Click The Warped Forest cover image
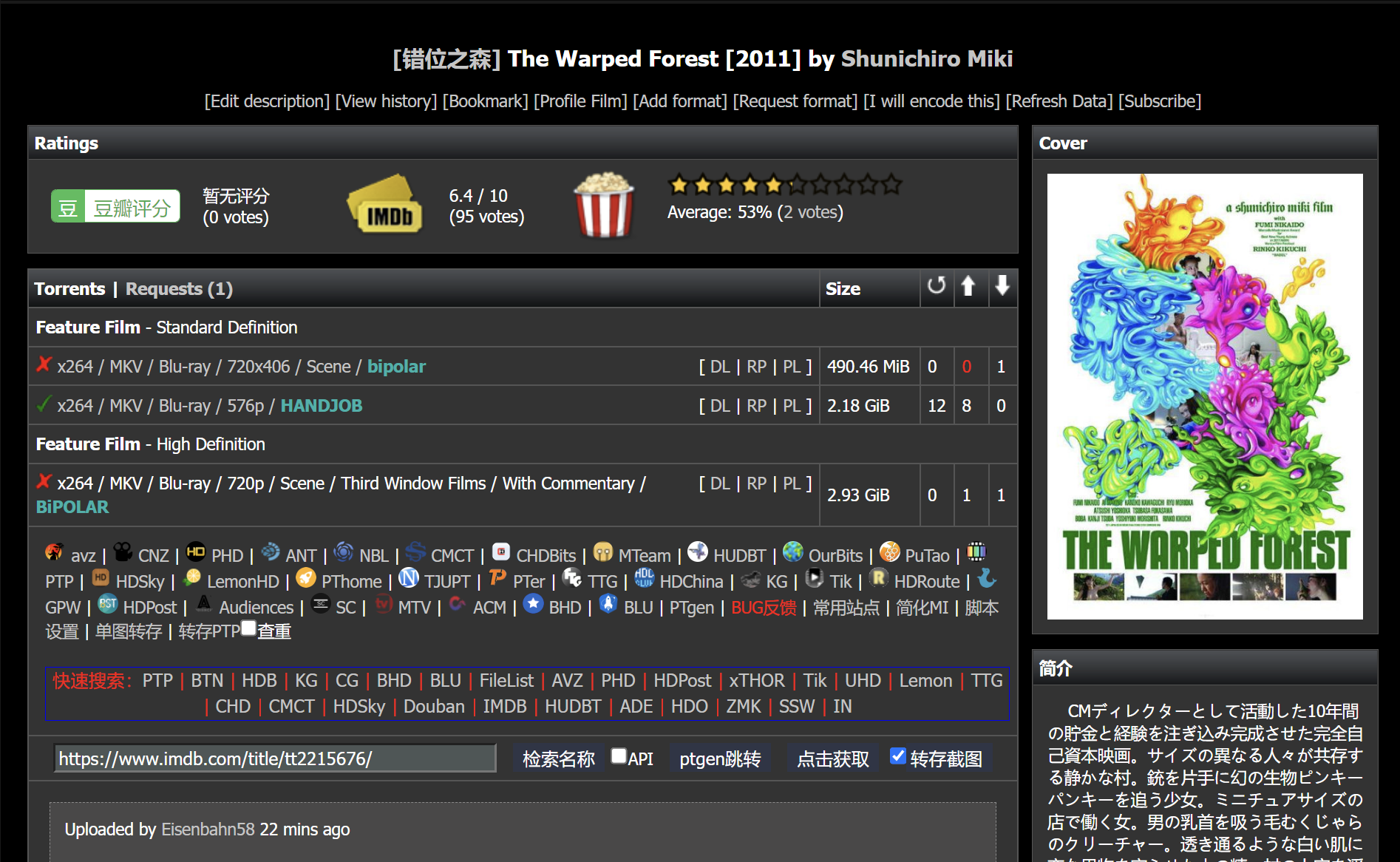1400x862 pixels. pos(1205,396)
